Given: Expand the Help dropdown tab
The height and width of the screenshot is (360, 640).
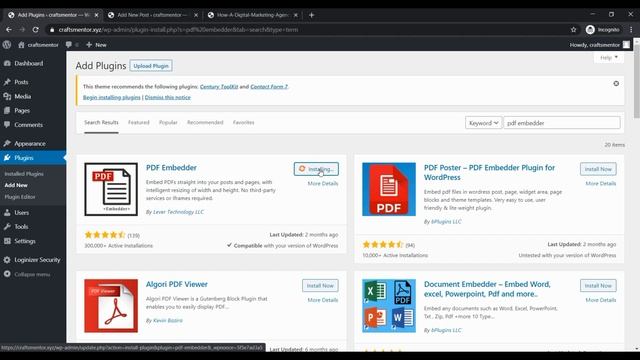Looking at the screenshot, I should click(x=609, y=58).
